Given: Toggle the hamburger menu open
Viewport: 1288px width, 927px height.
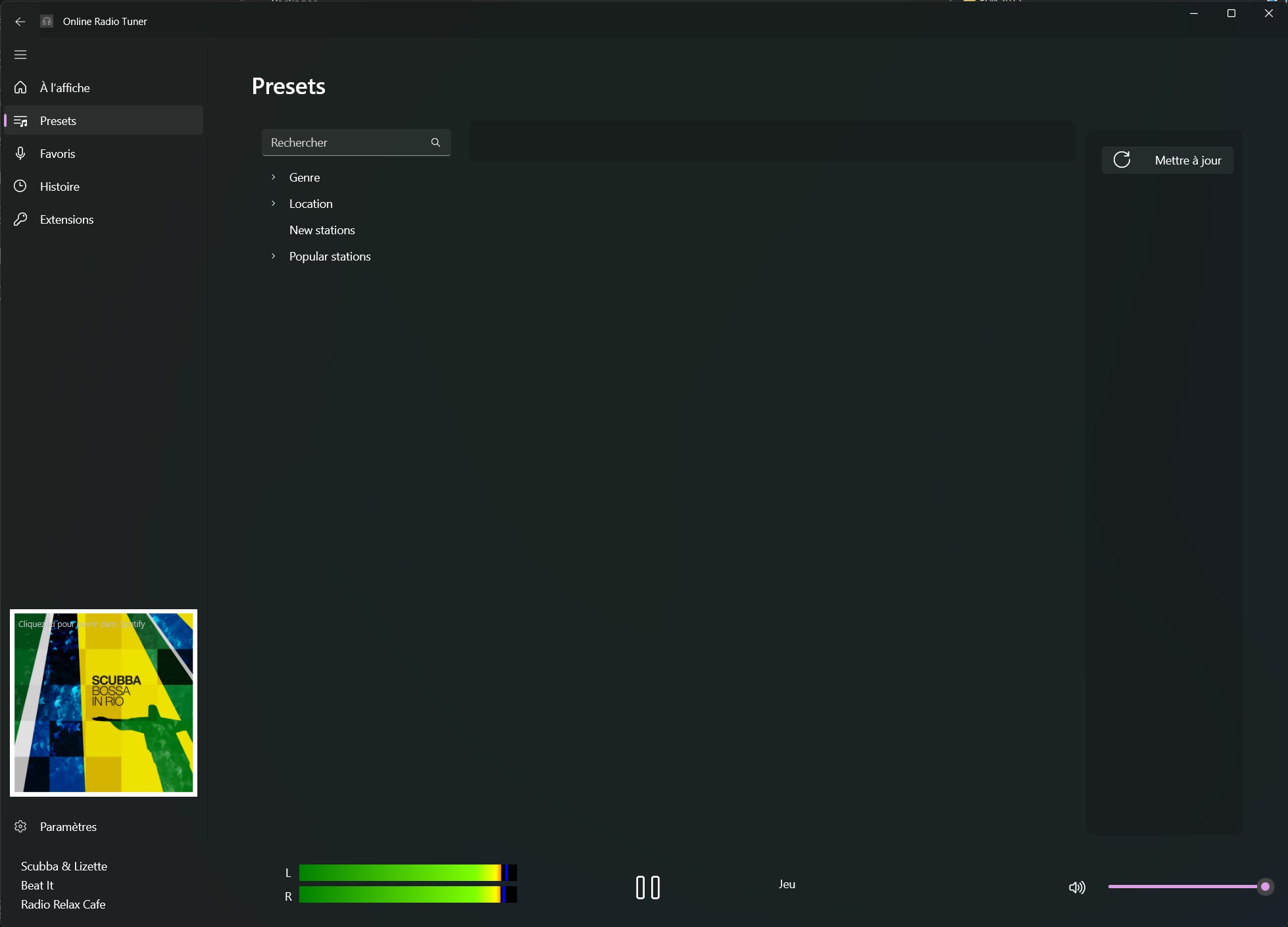Looking at the screenshot, I should click(20, 54).
